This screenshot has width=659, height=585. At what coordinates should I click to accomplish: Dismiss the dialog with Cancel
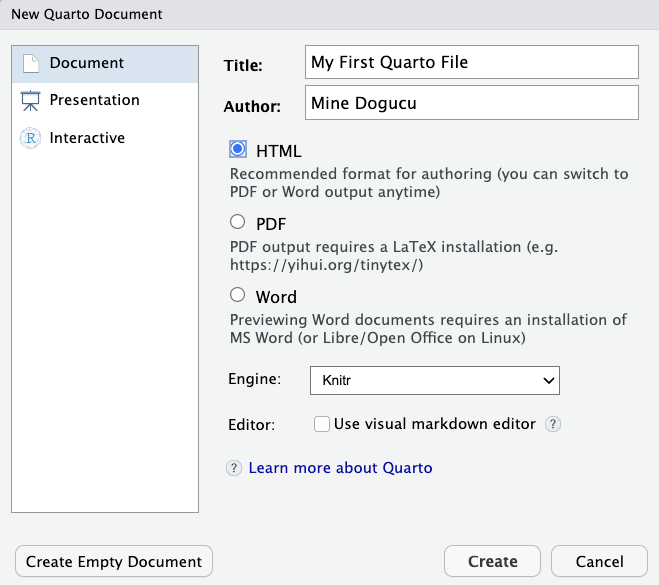click(x=599, y=561)
